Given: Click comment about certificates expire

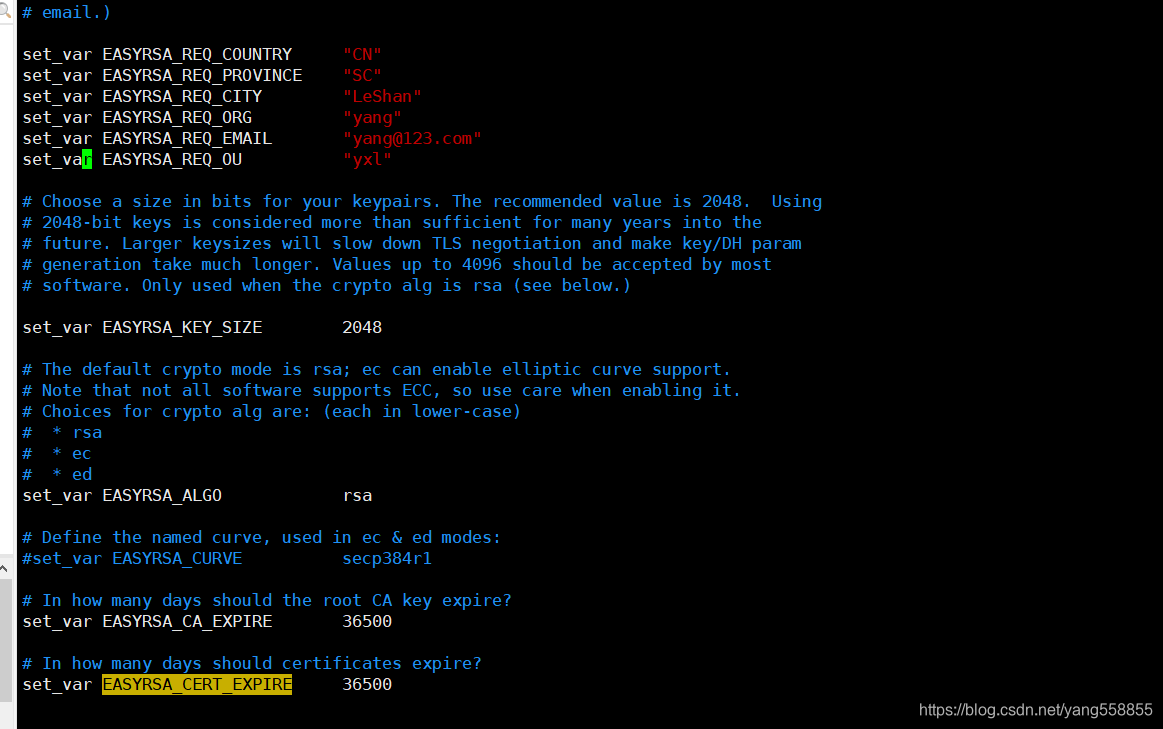Looking at the screenshot, I should pyautogui.click(x=252, y=664).
